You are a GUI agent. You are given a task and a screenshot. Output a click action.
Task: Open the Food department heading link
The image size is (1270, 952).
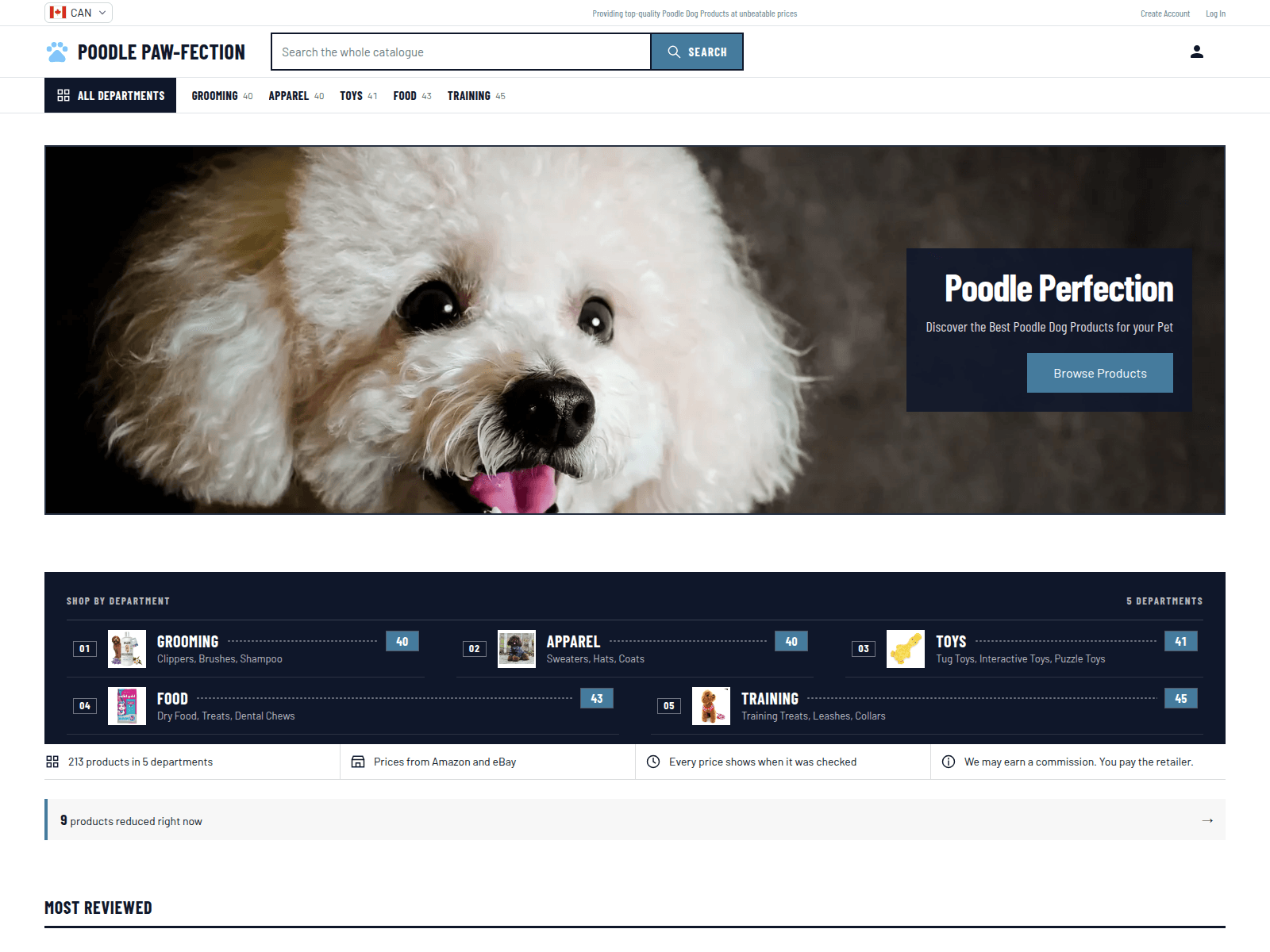click(x=172, y=698)
